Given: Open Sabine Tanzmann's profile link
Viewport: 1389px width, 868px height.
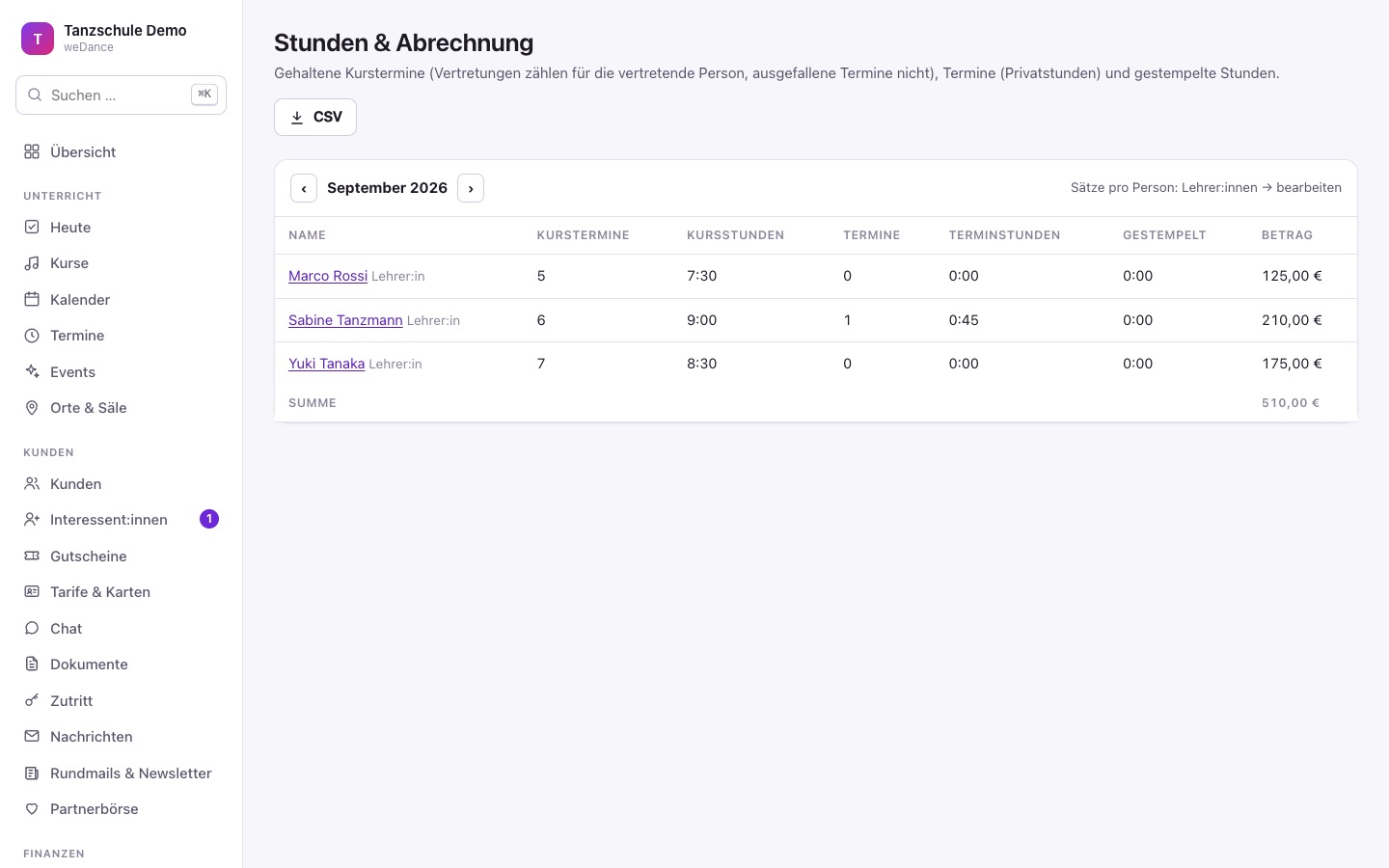Looking at the screenshot, I should click(345, 320).
